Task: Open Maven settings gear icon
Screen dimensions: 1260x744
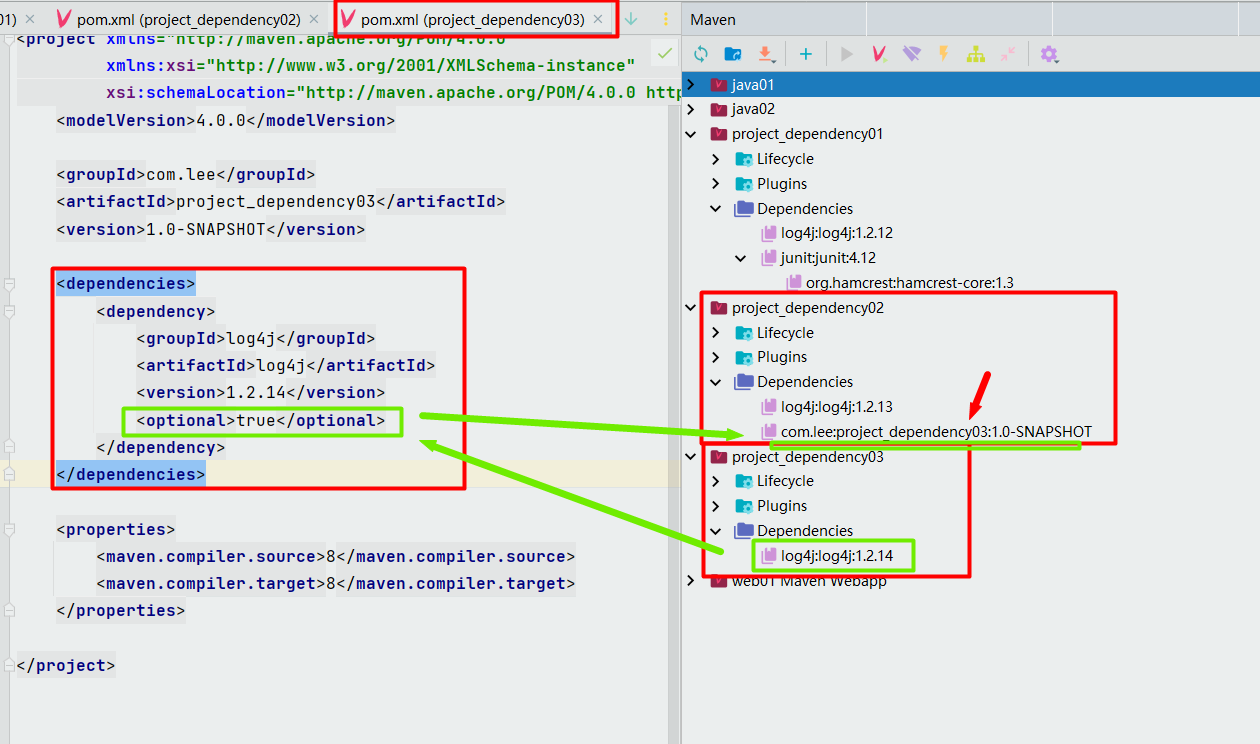Action: 1048,54
